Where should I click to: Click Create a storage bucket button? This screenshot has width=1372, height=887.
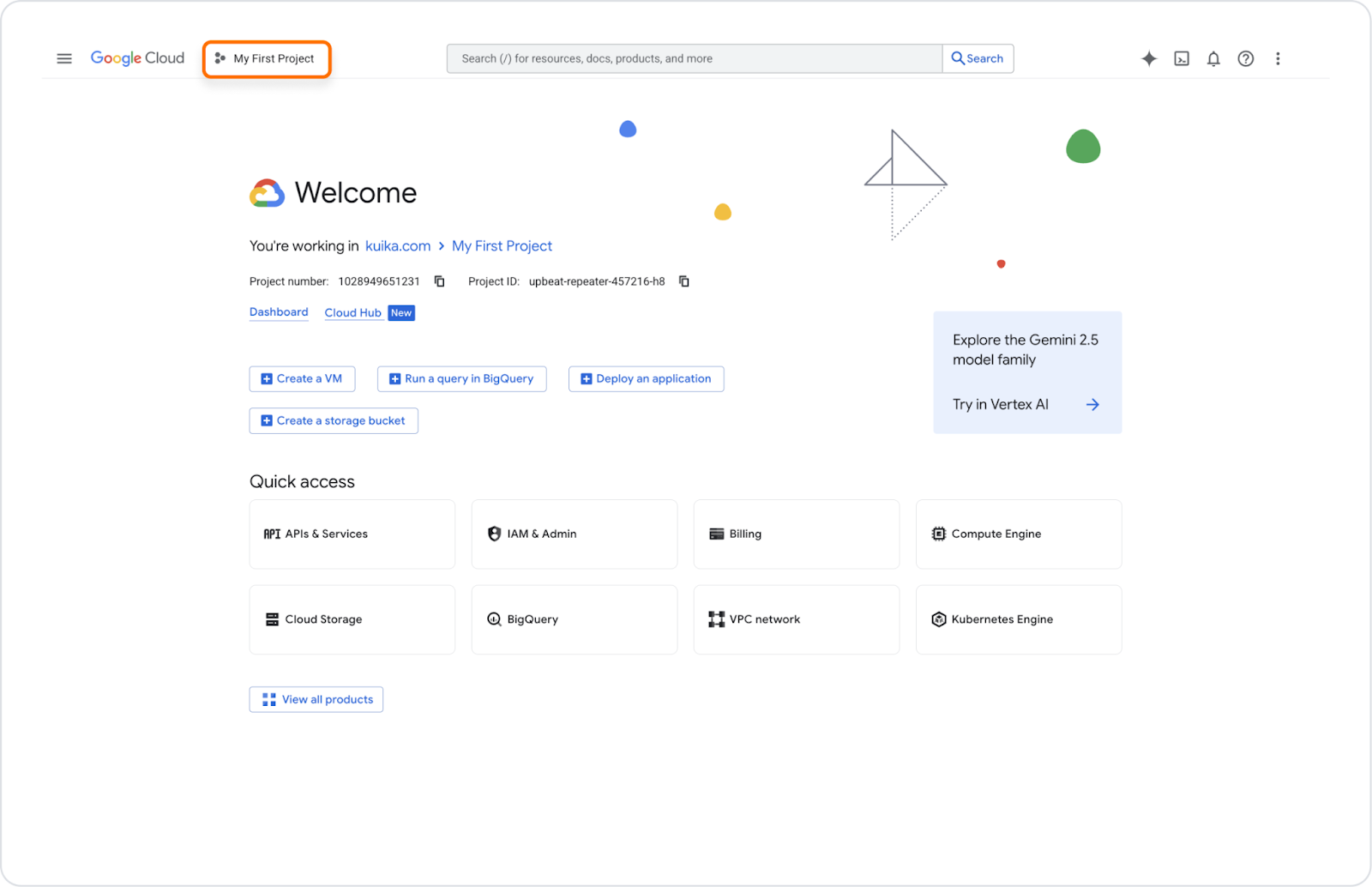tap(334, 421)
